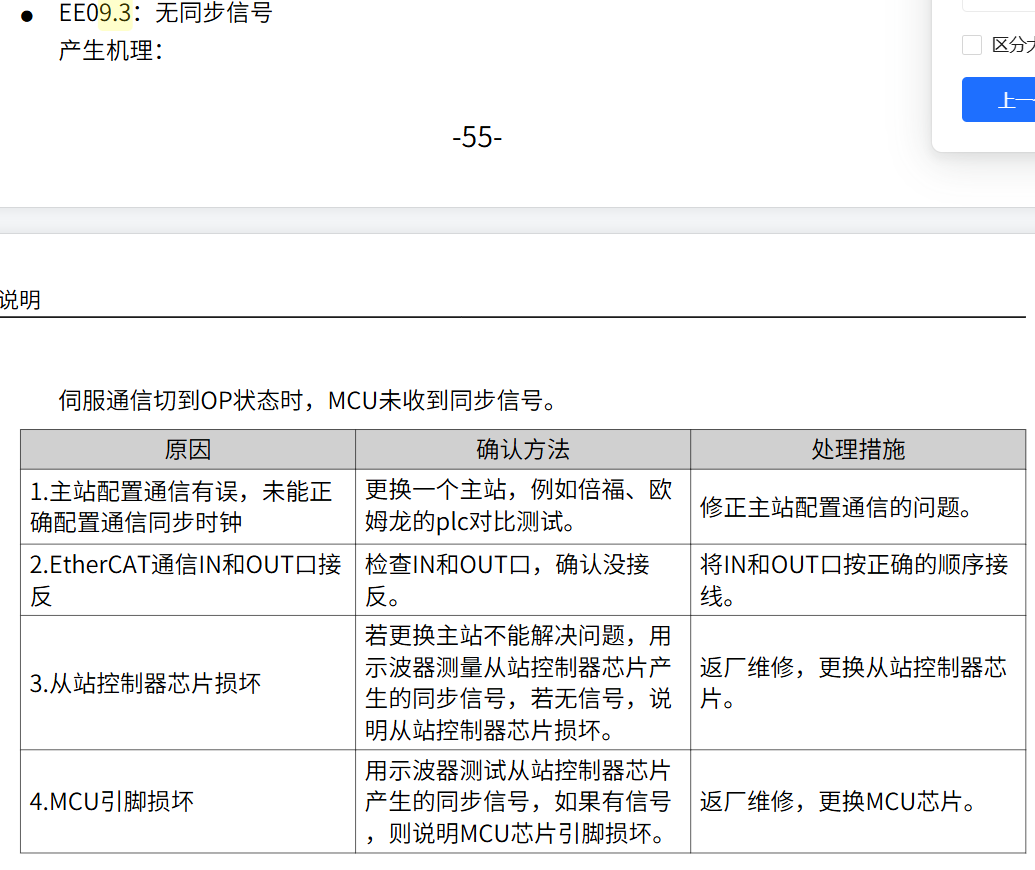Click the 2.EtherCAT通信IN和OUT口接反 cell
Screen dimensions: 1035x870
(x=187, y=579)
